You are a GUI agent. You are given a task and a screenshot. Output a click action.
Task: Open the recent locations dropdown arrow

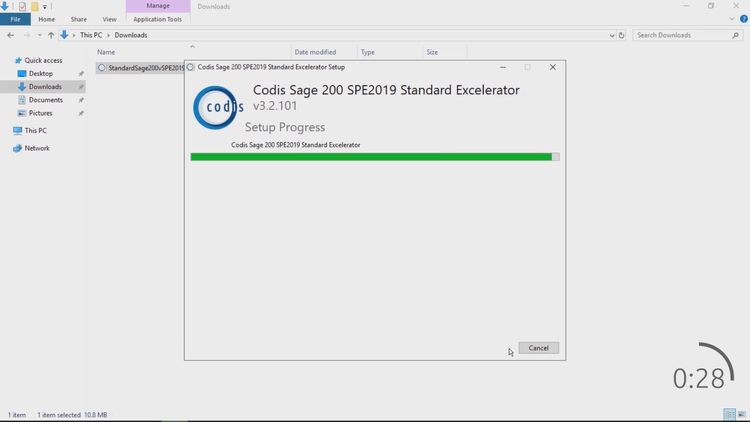click(39, 35)
